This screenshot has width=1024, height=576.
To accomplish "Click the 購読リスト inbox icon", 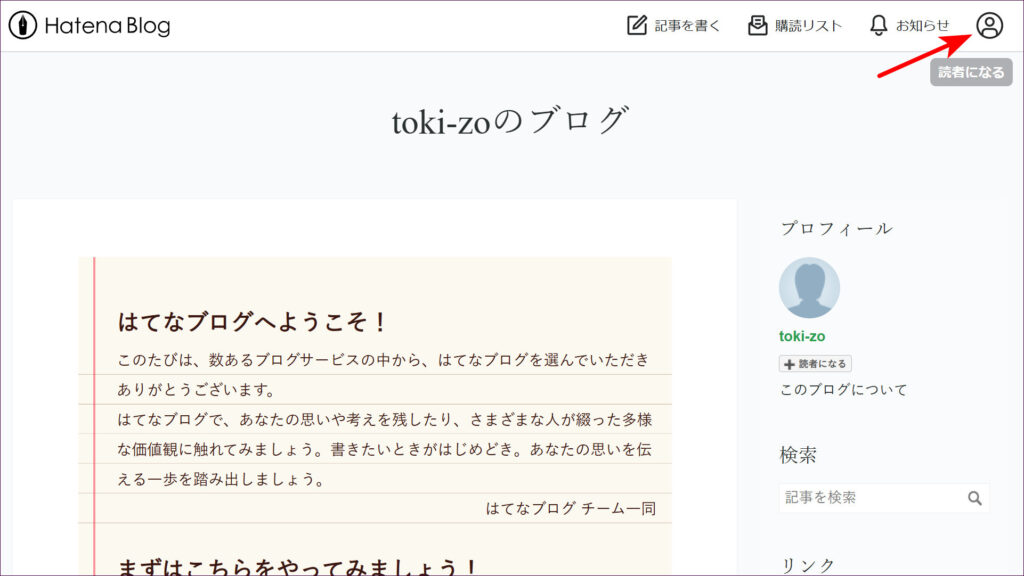I will click(x=758, y=26).
